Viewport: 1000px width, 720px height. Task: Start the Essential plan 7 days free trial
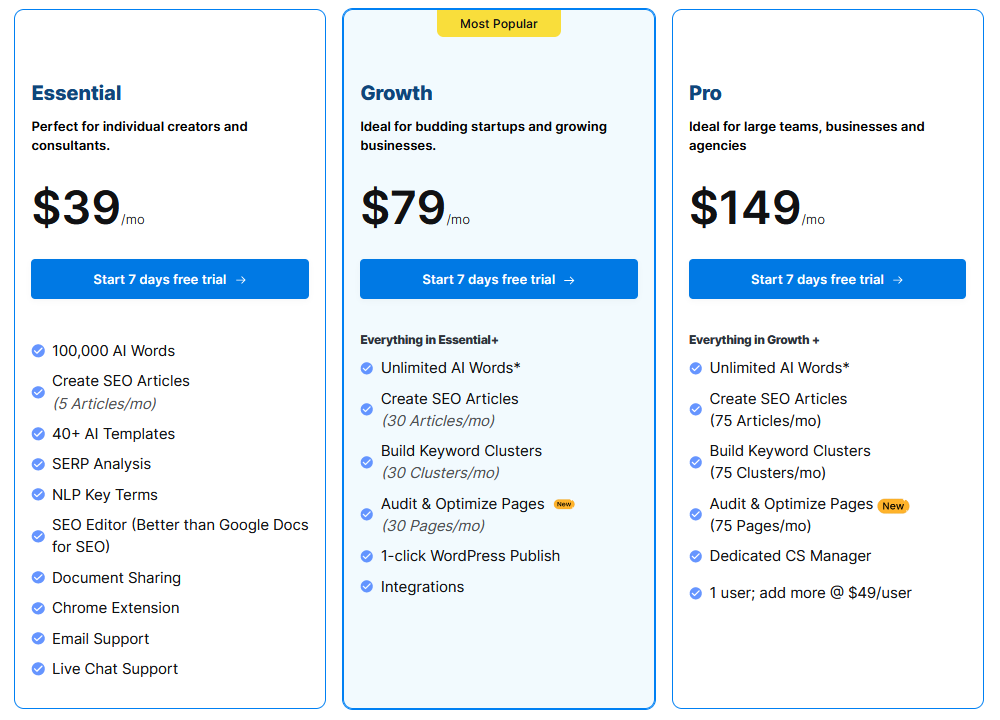(170, 279)
